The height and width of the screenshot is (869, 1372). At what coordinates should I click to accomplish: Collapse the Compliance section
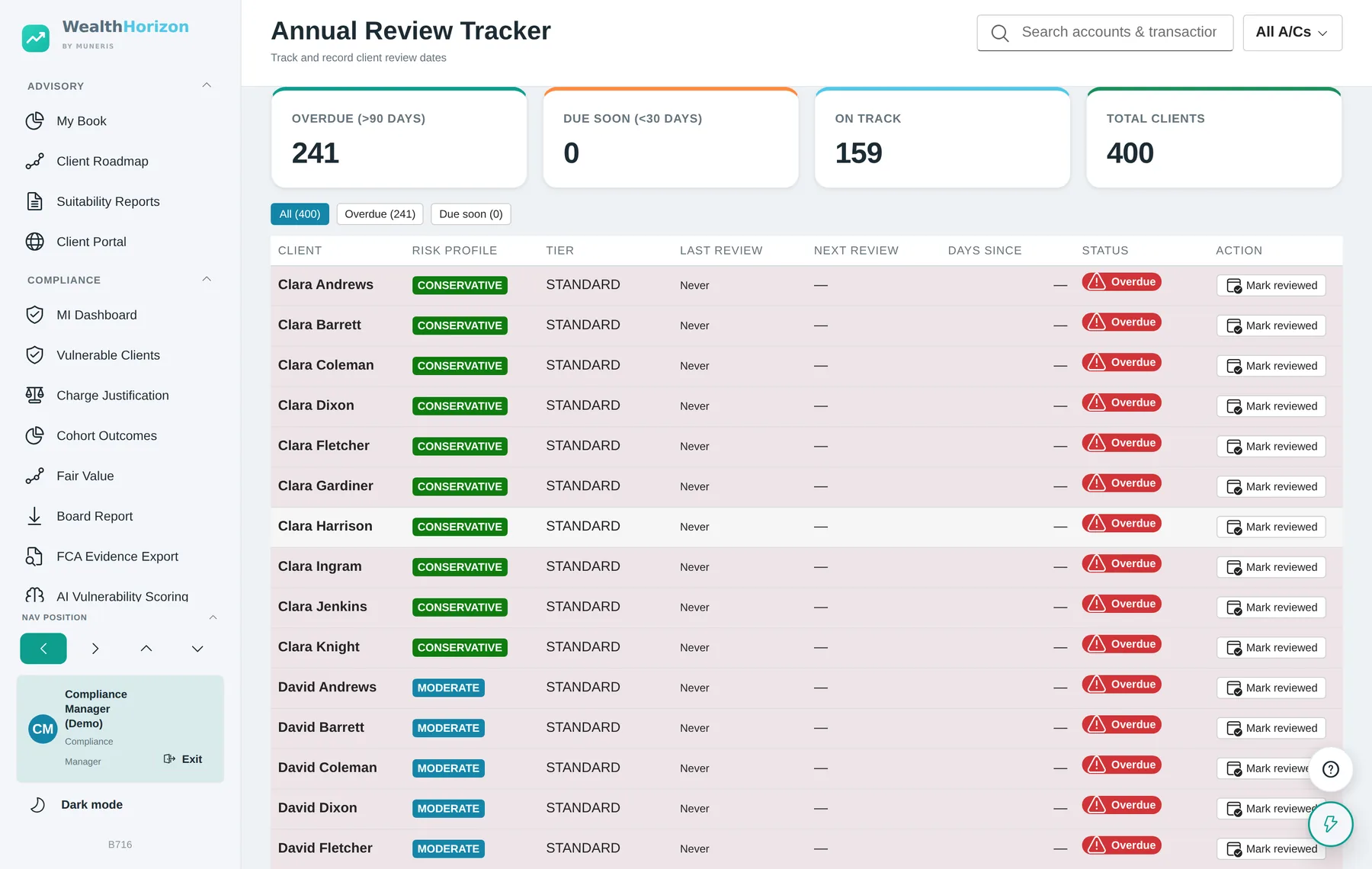point(207,279)
